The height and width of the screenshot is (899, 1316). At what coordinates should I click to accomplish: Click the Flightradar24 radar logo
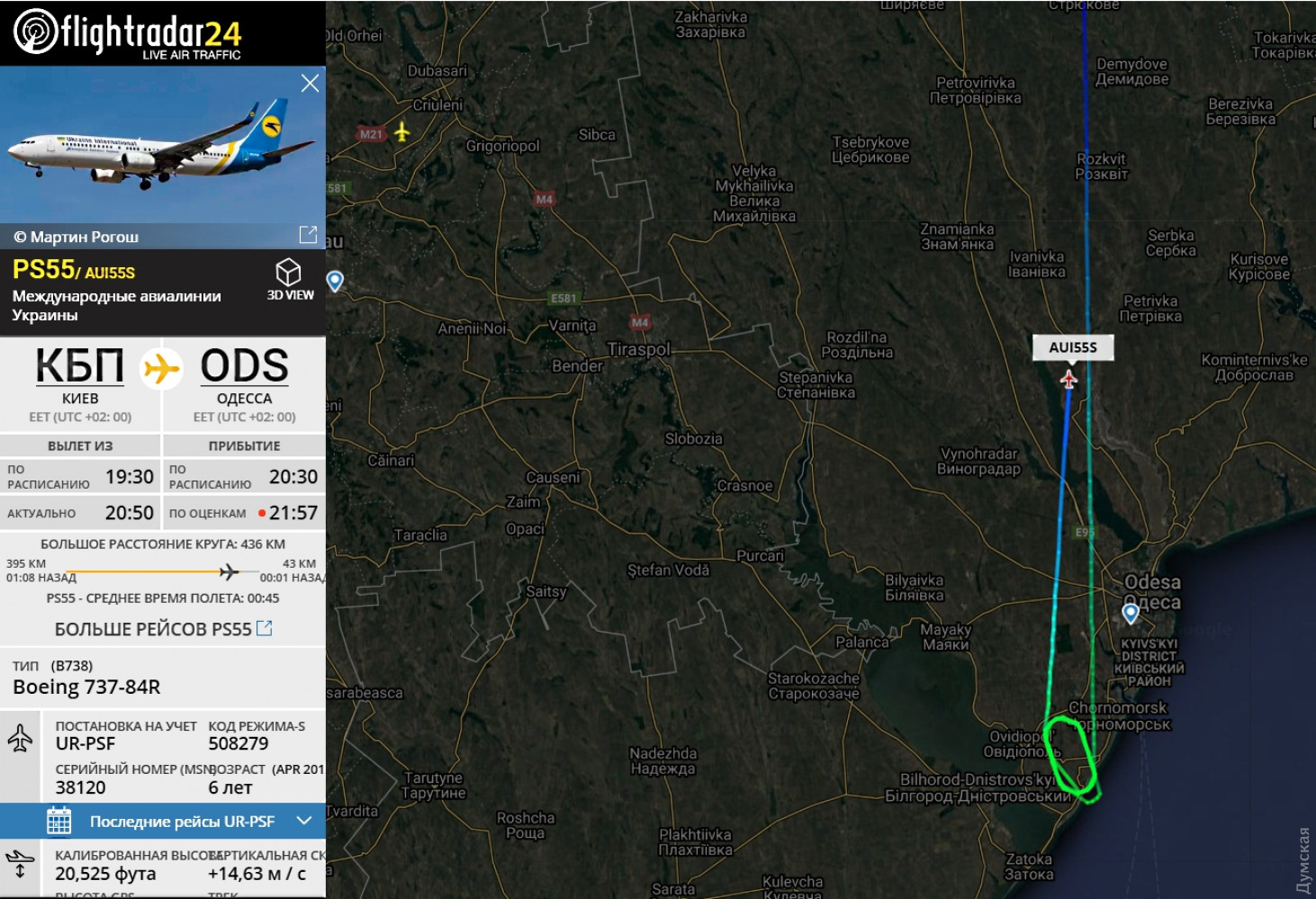click(x=36, y=31)
